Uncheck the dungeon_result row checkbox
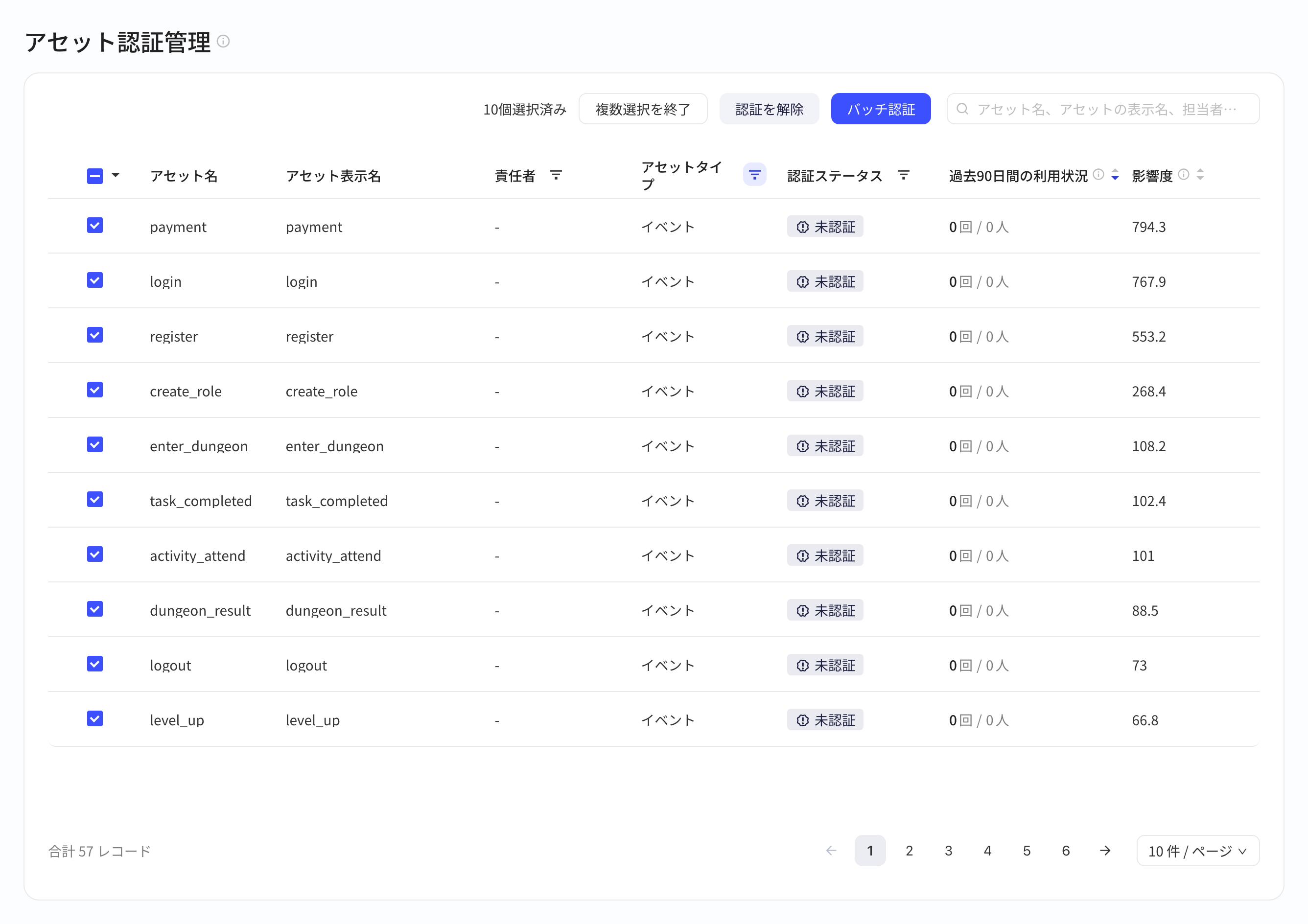The width and height of the screenshot is (1308, 924). tap(95, 609)
